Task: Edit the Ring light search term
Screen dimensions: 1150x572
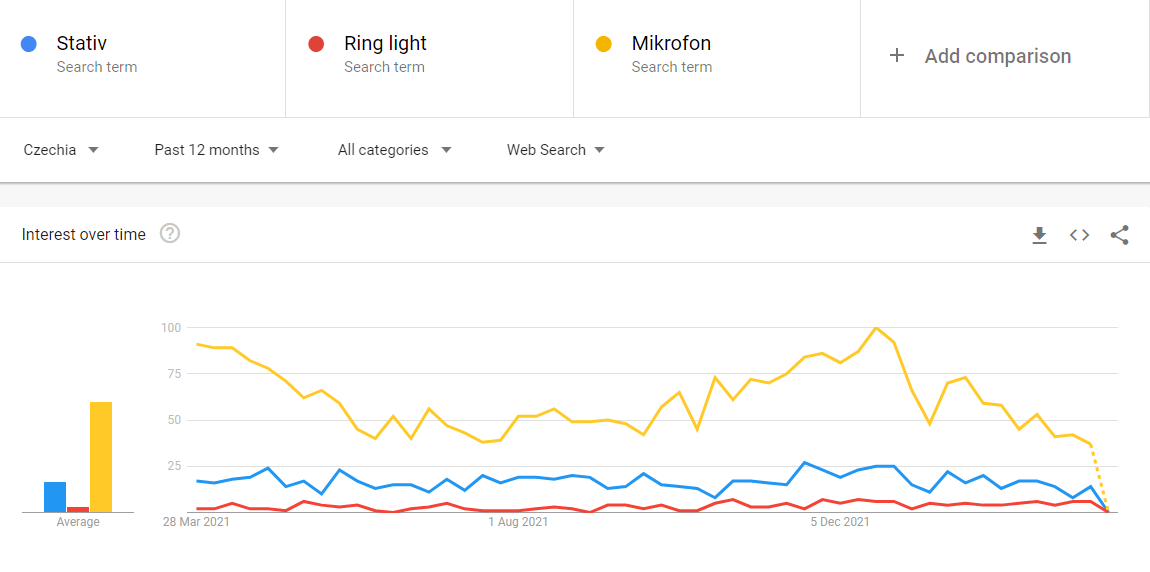Action: click(x=385, y=44)
